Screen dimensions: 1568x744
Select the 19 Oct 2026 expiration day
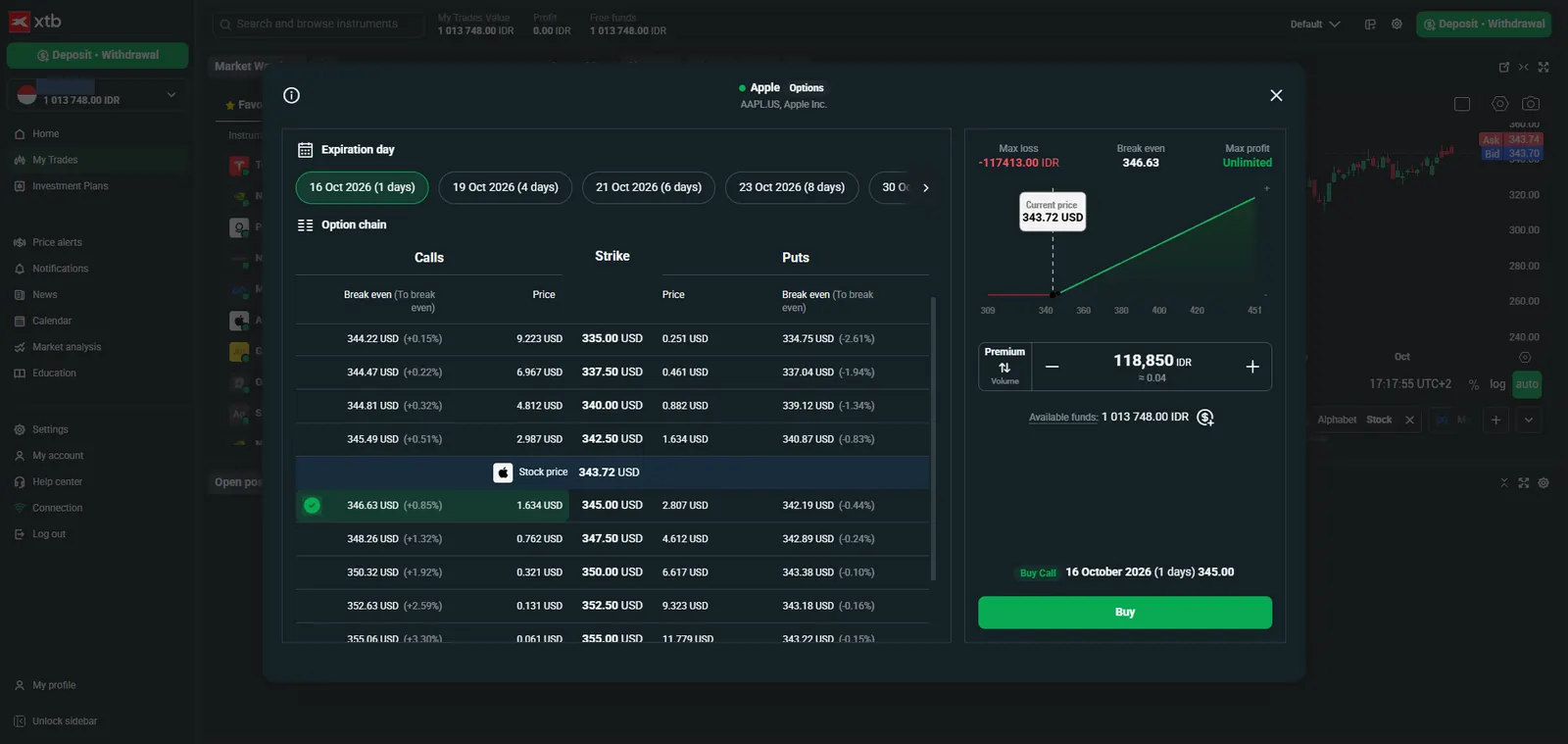(506, 187)
